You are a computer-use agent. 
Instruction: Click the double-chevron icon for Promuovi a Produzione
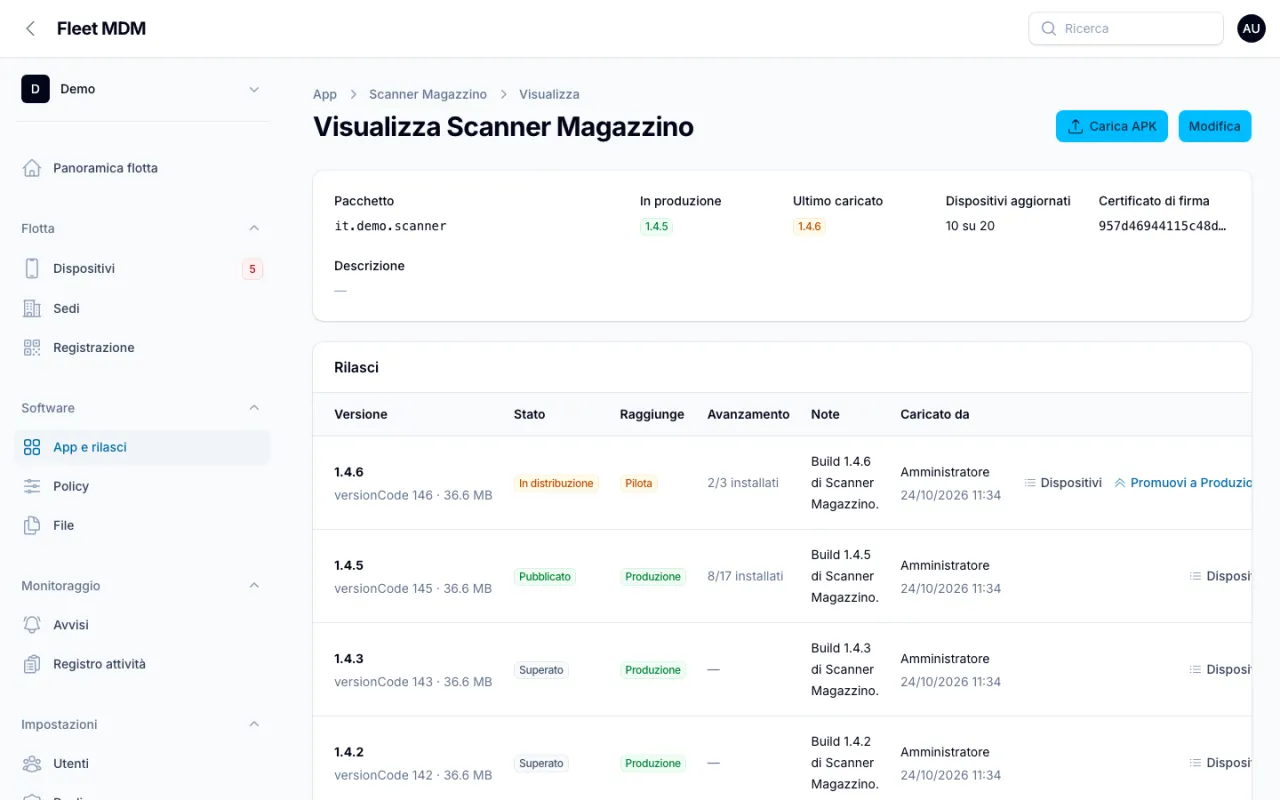1120,483
